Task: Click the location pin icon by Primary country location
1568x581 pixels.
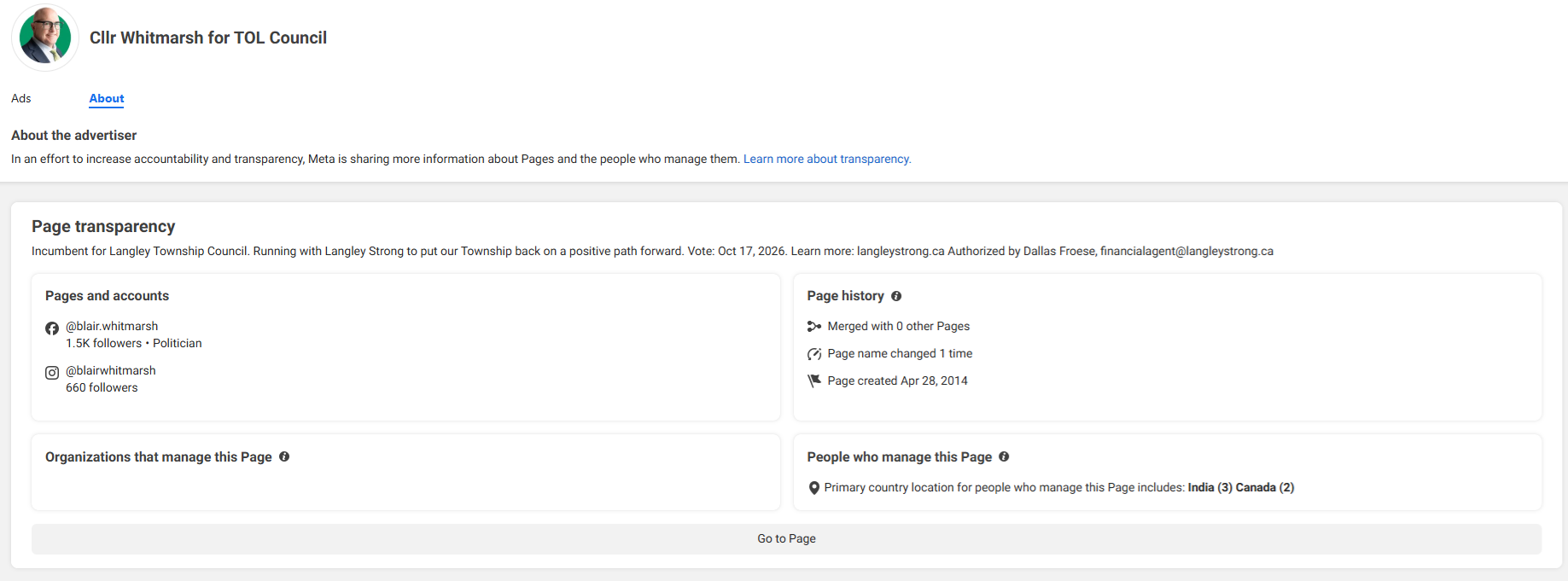Action: (814, 488)
